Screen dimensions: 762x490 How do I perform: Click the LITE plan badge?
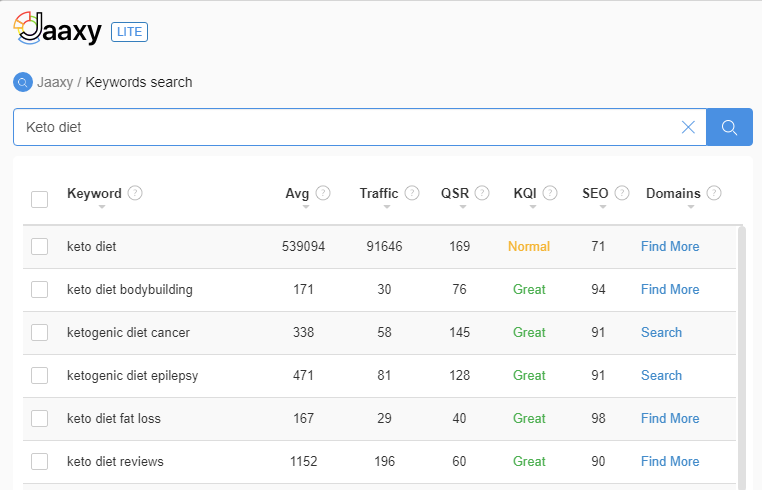pyautogui.click(x=129, y=32)
